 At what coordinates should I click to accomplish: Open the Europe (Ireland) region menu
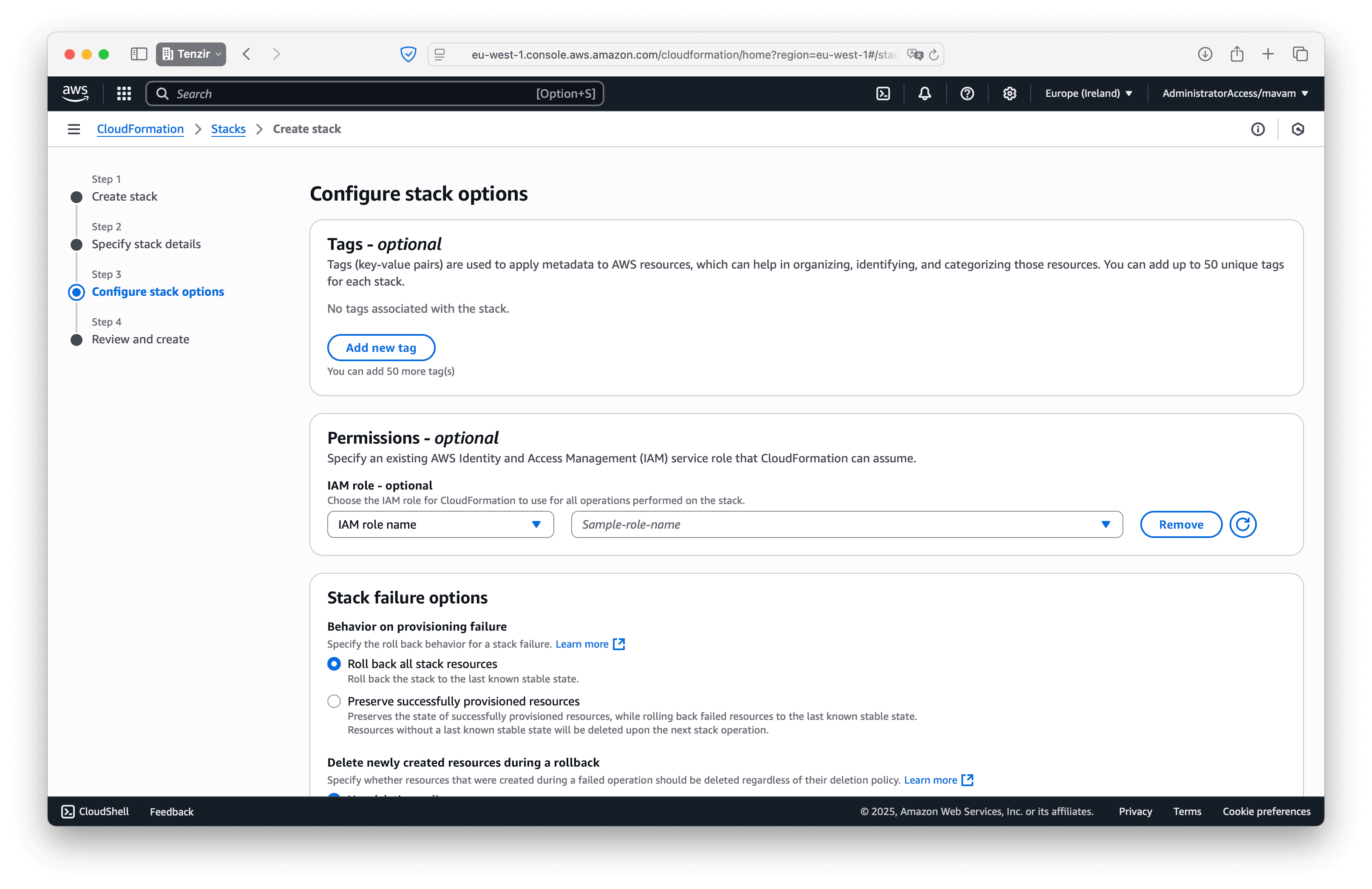coord(1088,93)
